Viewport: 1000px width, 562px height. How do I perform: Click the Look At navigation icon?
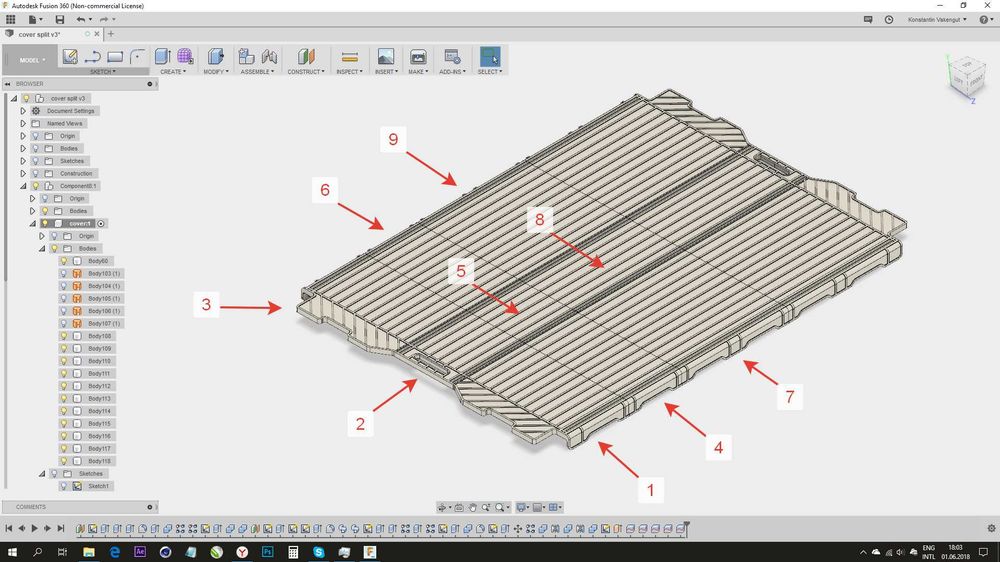[x=459, y=507]
